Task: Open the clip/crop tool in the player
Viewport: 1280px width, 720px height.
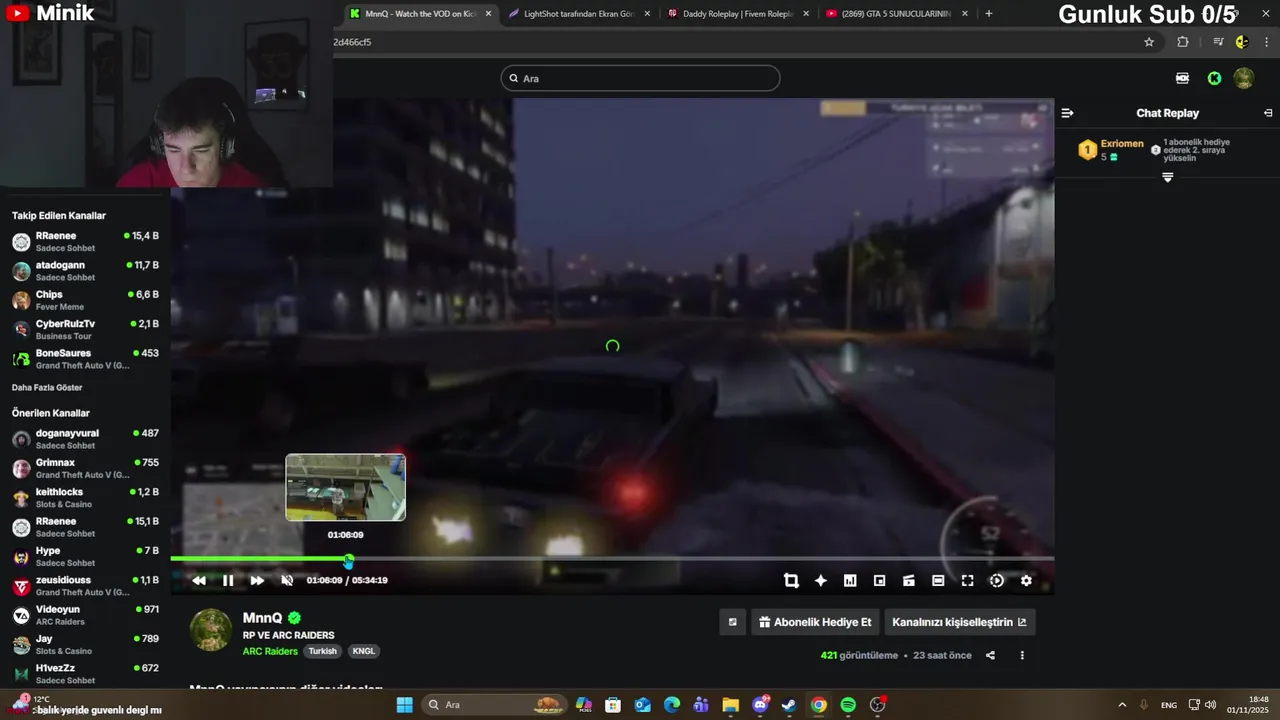Action: pos(791,580)
